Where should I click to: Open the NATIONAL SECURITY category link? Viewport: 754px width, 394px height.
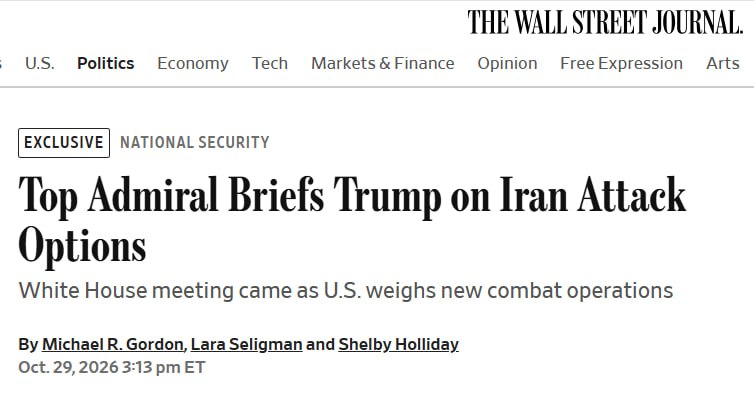(x=194, y=142)
